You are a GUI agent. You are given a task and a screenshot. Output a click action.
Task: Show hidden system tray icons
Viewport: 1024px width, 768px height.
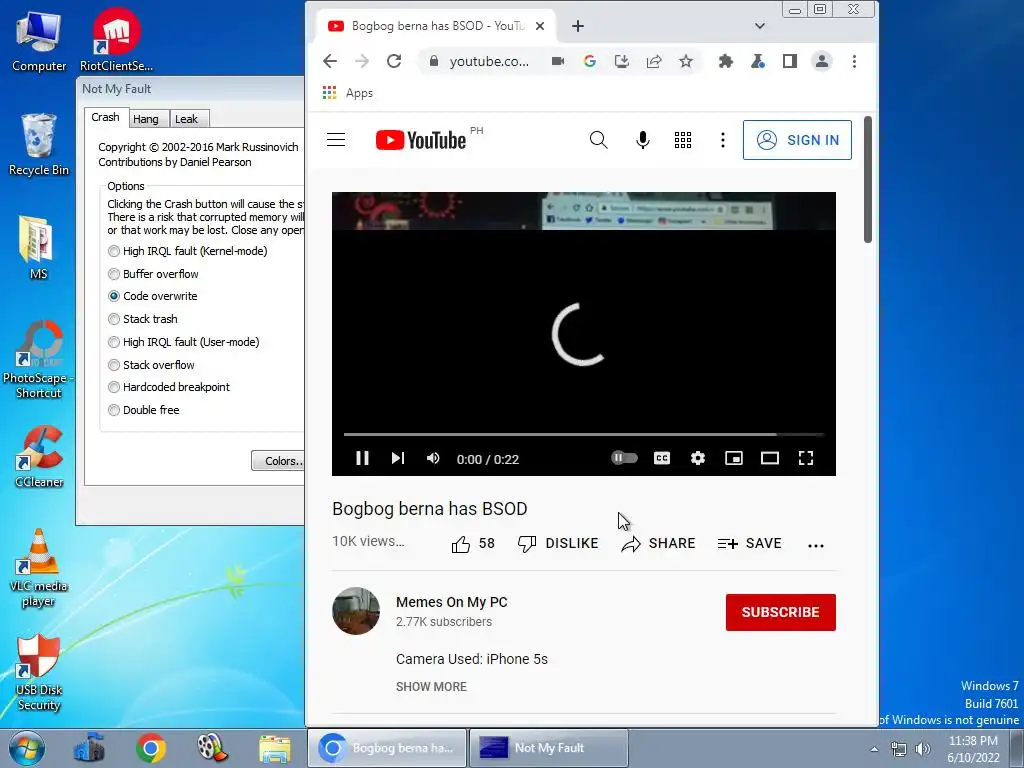874,749
